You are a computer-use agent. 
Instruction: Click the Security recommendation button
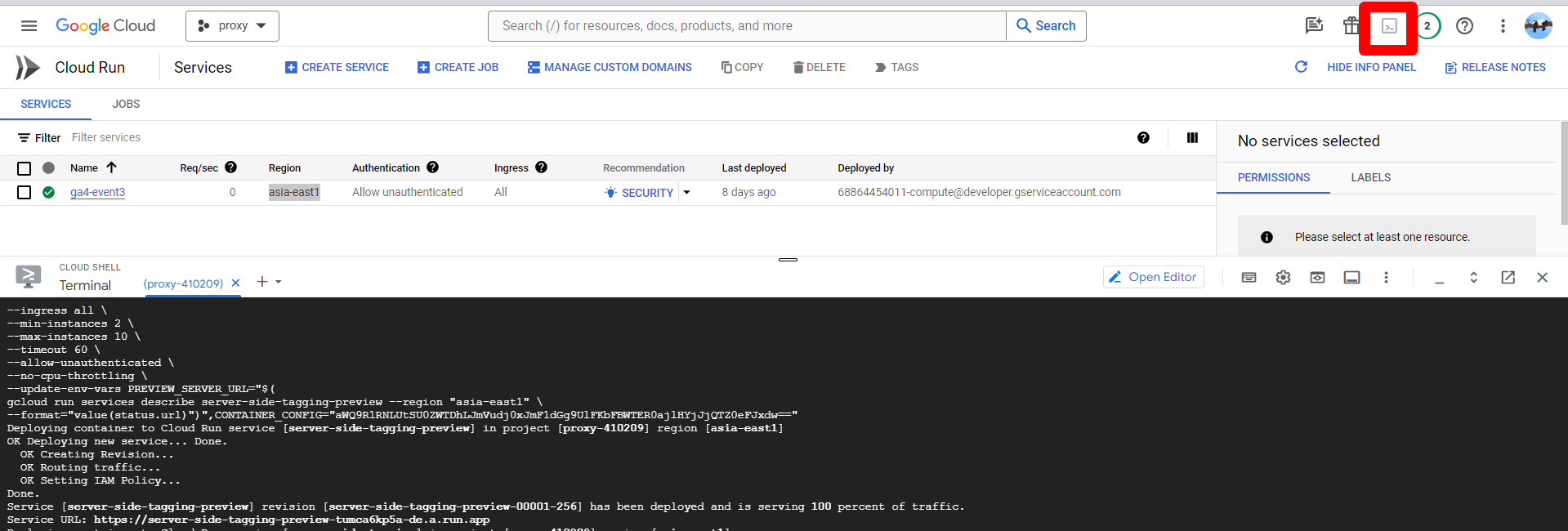click(x=639, y=193)
